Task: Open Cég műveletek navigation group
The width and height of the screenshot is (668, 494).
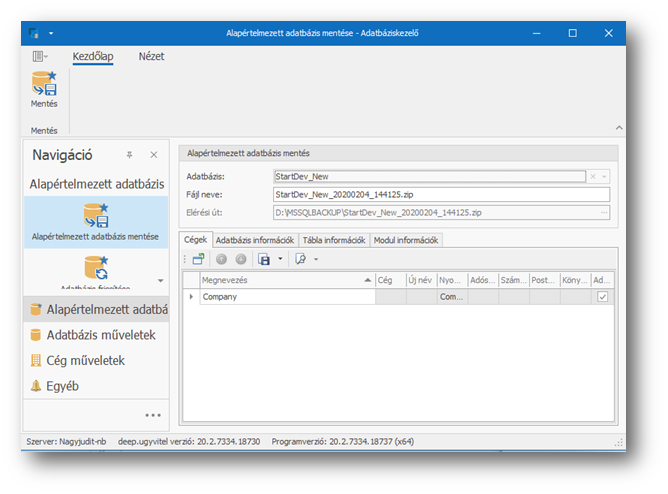Action: pyautogui.click(x=86, y=360)
